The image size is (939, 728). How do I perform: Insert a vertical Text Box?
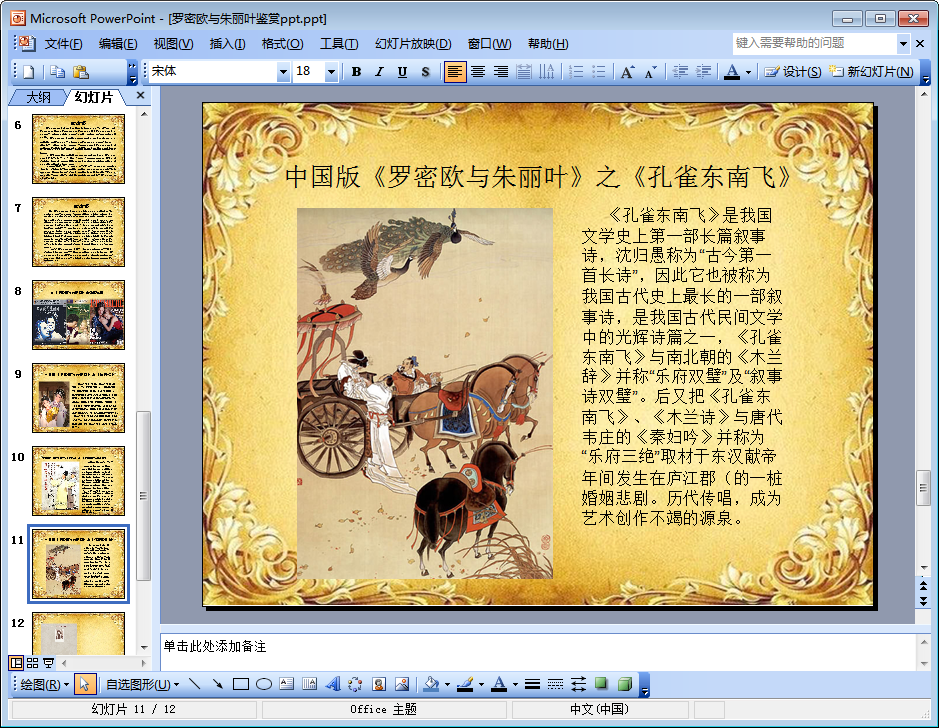[x=310, y=684]
